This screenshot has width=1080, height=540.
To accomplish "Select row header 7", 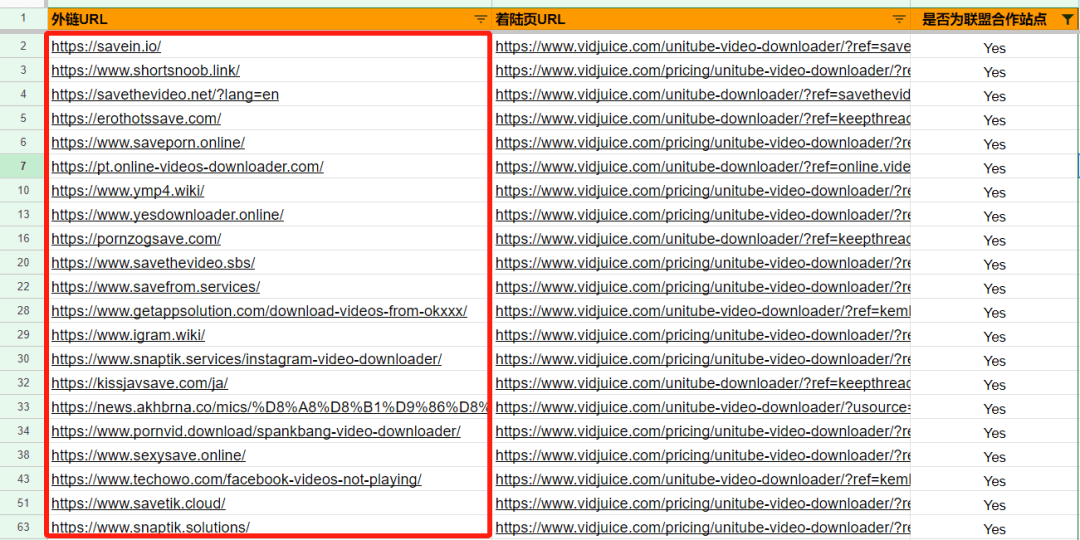I will (x=23, y=166).
